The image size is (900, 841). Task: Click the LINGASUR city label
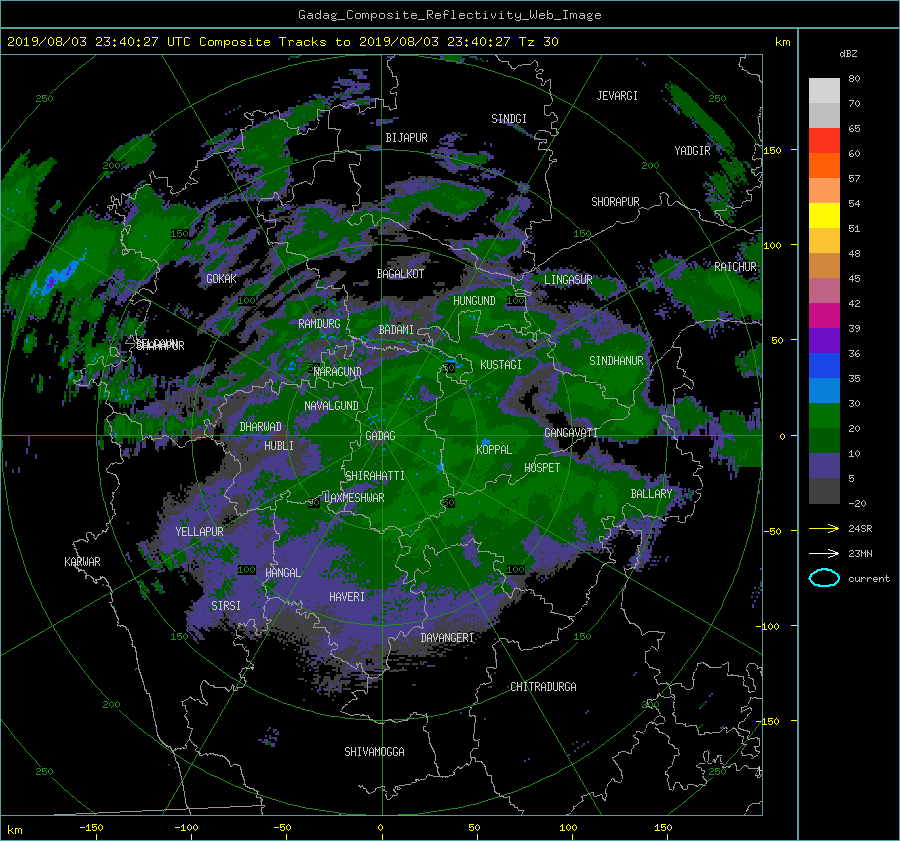pyautogui.click(x=568, y=280)
